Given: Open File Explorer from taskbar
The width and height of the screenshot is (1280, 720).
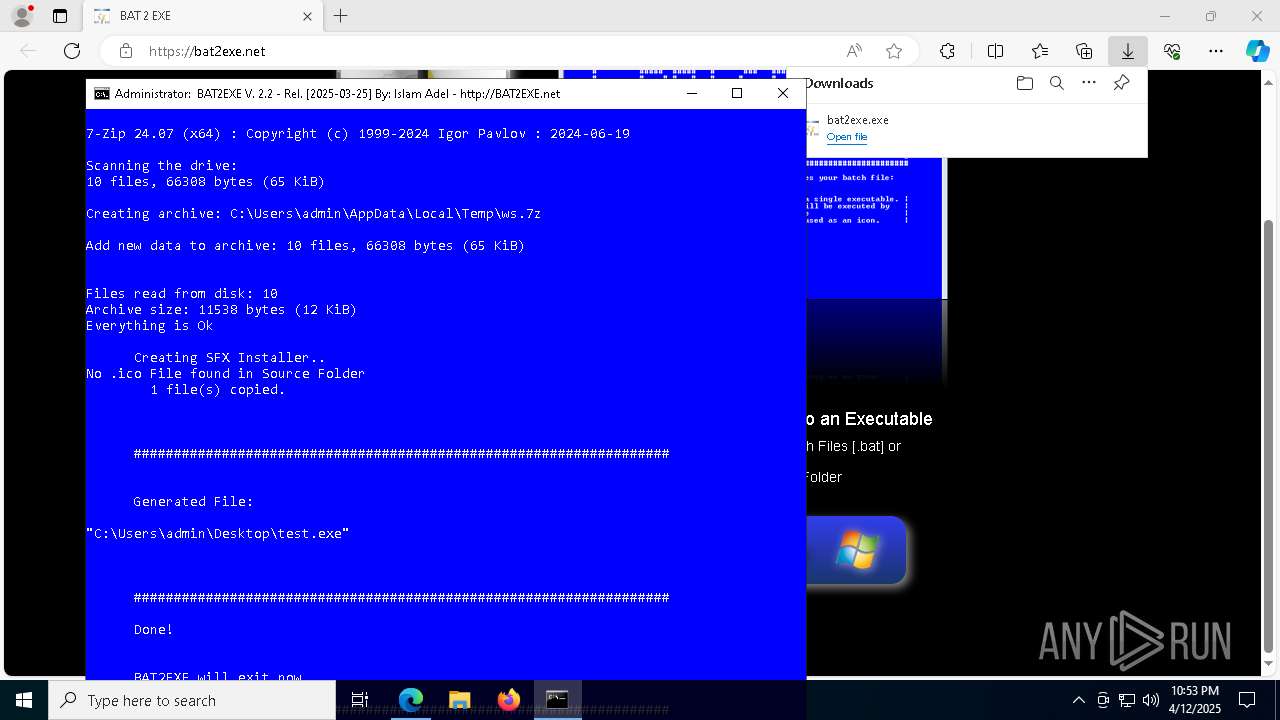Looking at the screenshot, I should [x=459, y=700].
